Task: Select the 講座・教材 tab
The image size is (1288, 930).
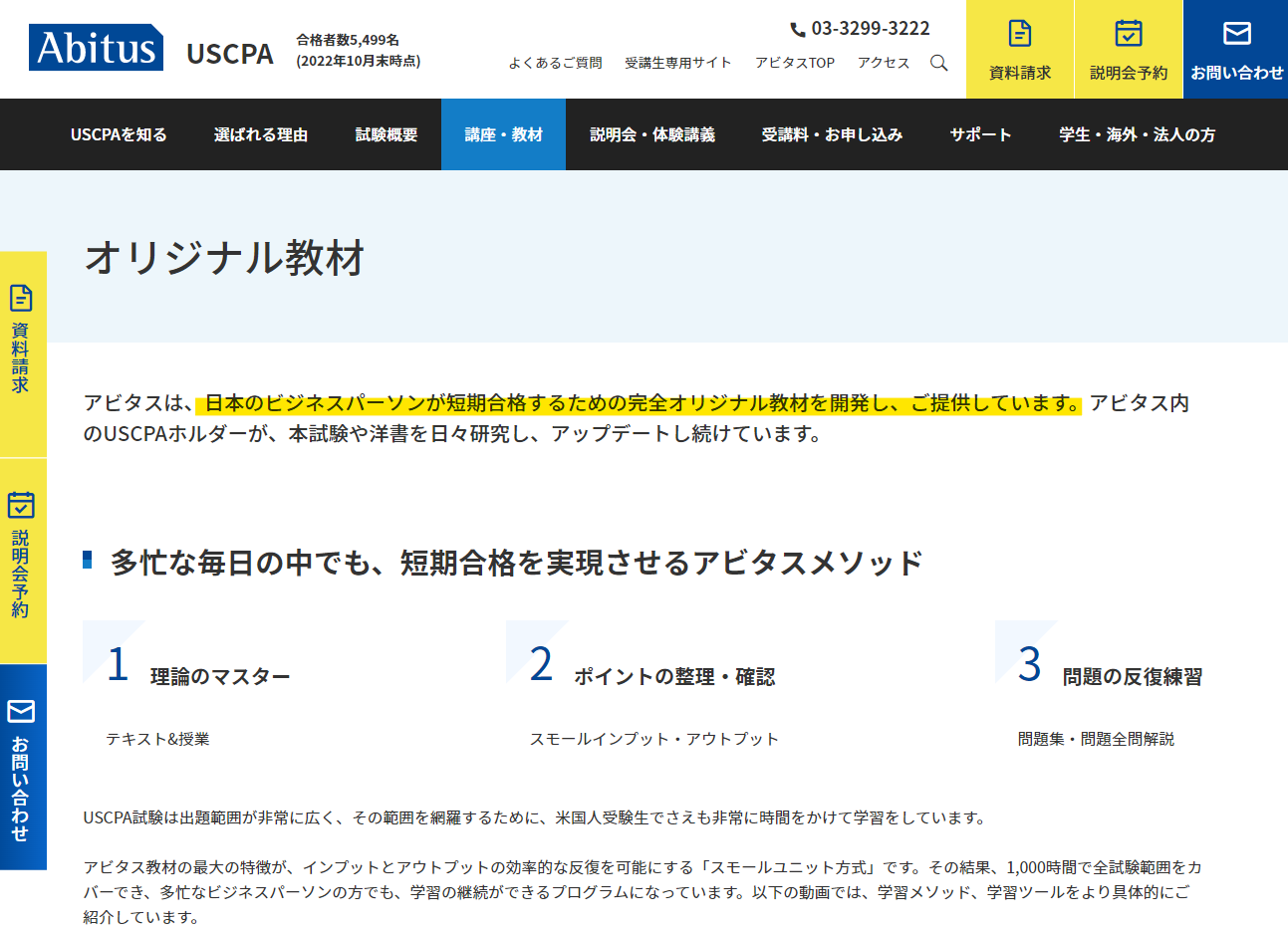Action: tap(504, 134)
